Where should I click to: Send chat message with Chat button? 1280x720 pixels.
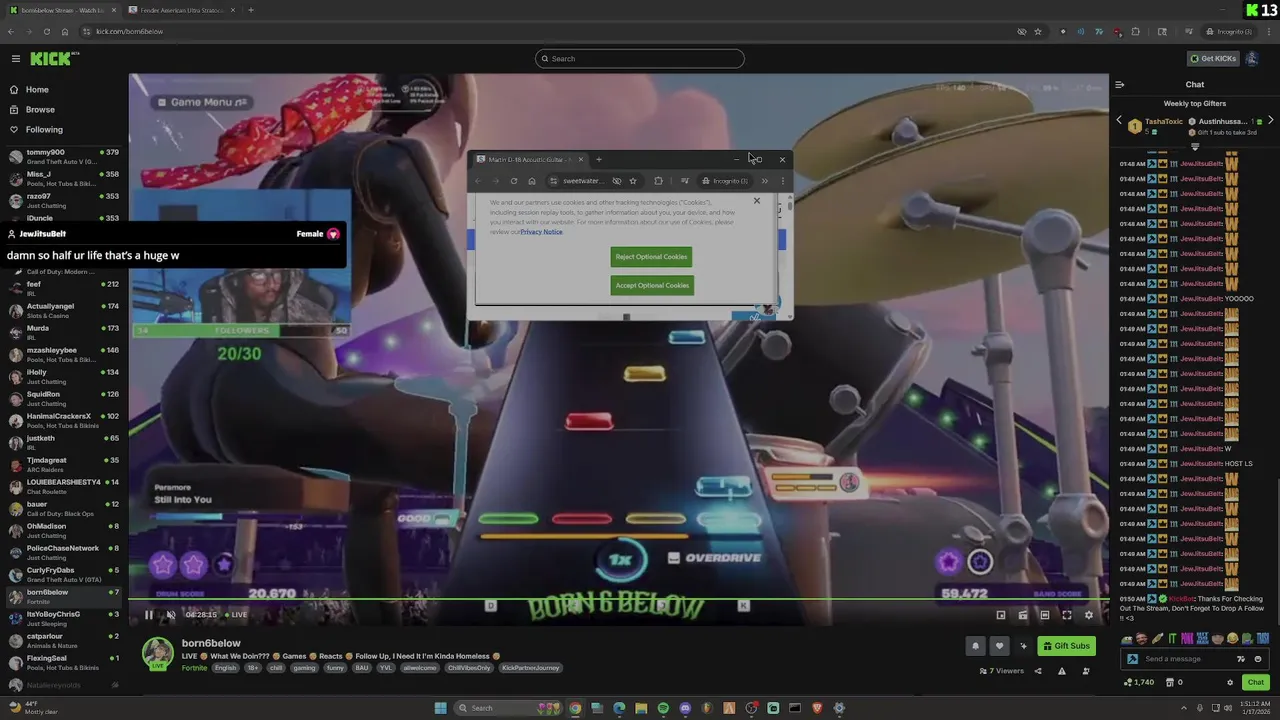[x=1256, y=682]
